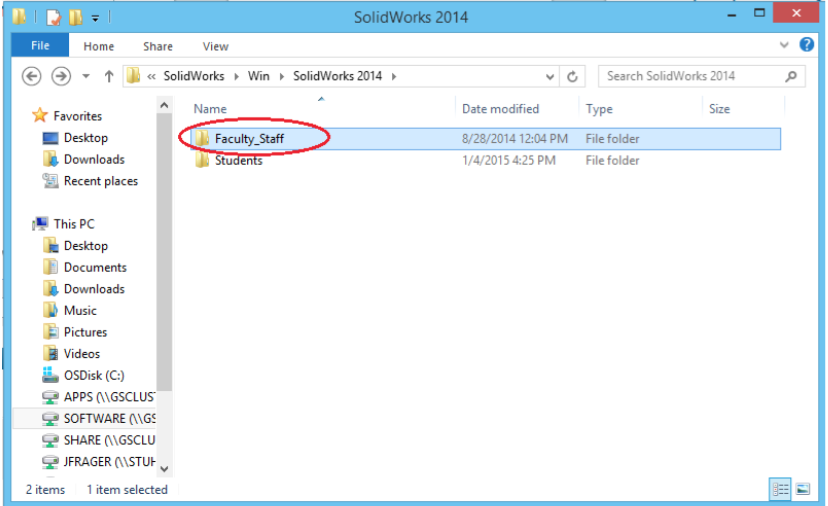Image resolution: width=828 pixels, height=506 pixels.
Task: Go up one folder level
Action: (109, 76)
